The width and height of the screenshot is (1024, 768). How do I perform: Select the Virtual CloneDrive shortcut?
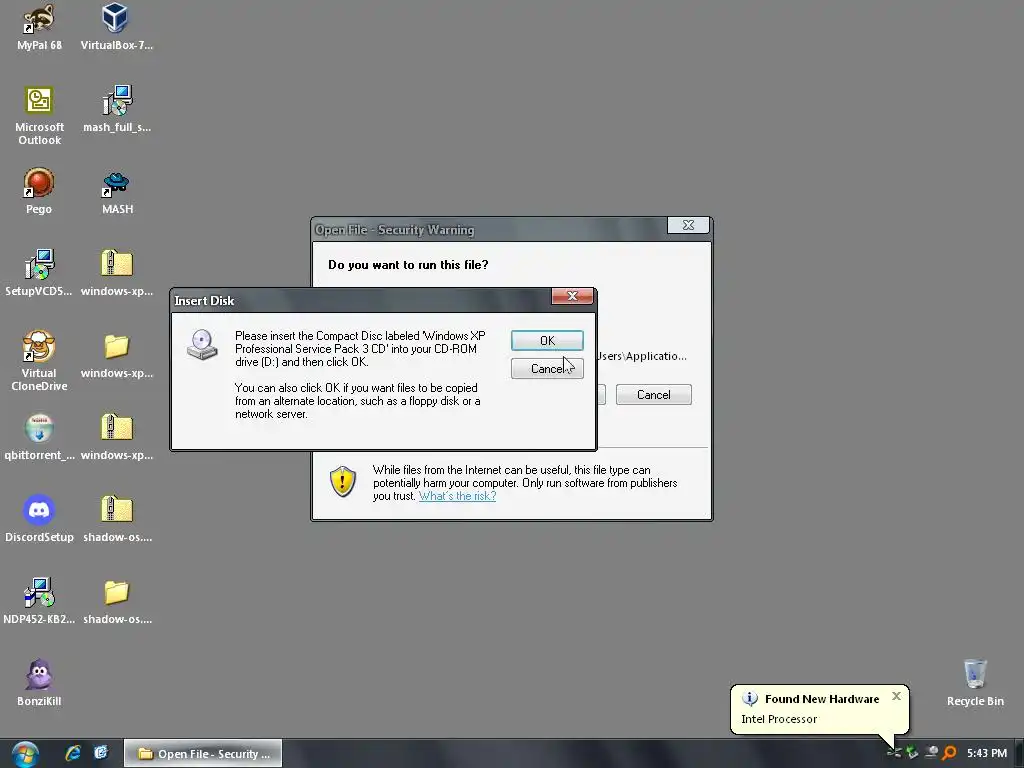pos(39,360)
